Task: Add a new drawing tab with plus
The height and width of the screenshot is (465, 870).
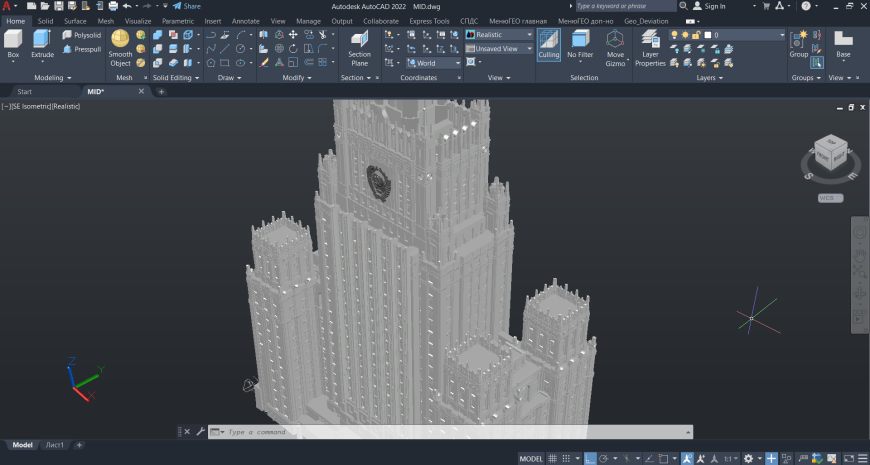Action: [x=161, y=92]
